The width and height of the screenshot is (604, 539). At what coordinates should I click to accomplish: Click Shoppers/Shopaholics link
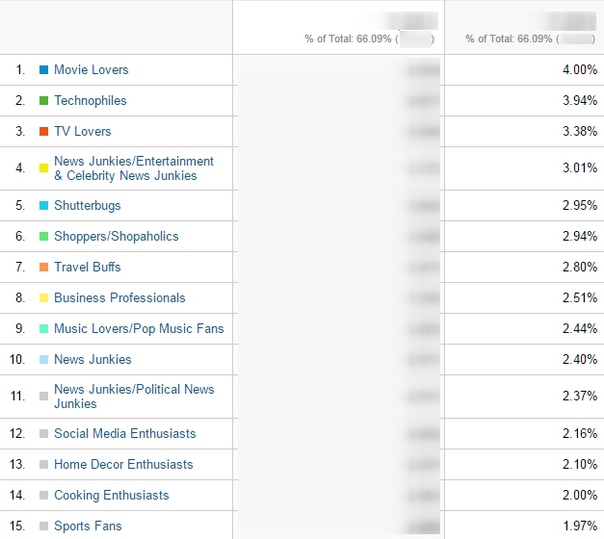point(116,237)
